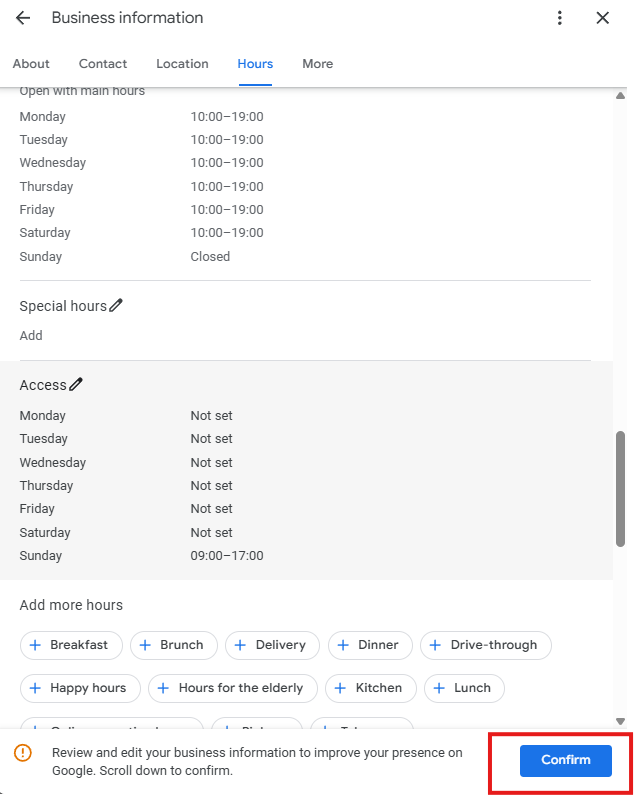This screenshot has height=795, width=634.
Task: Click Sunday's Closed main hours
Action: pyautogui.click(x=210, y=257)
